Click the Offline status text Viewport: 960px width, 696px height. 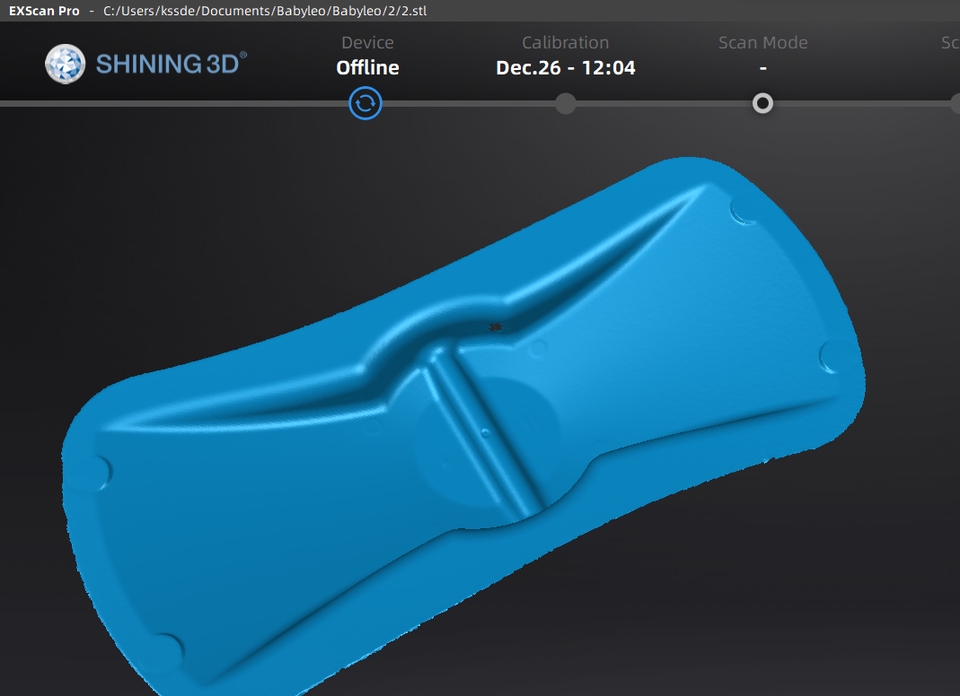[x=367, y=67]
